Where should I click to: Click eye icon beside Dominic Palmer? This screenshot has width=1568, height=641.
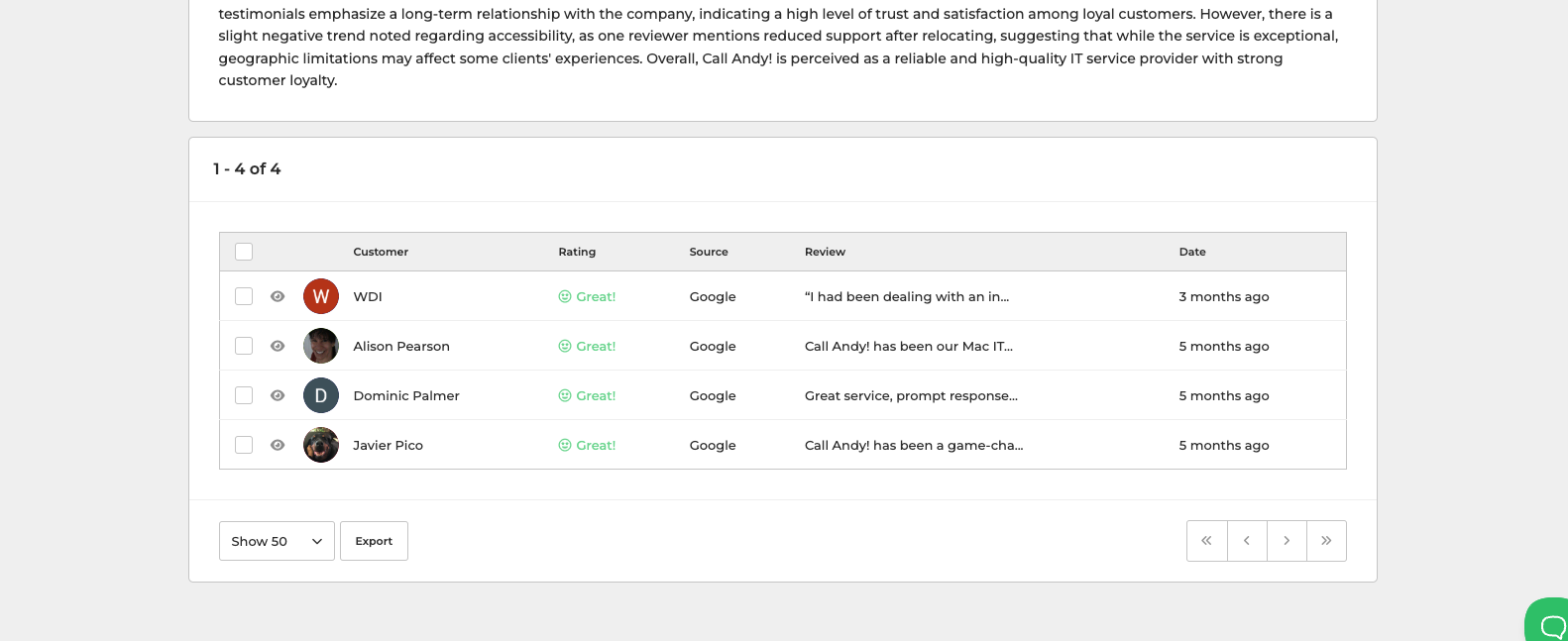278,395
